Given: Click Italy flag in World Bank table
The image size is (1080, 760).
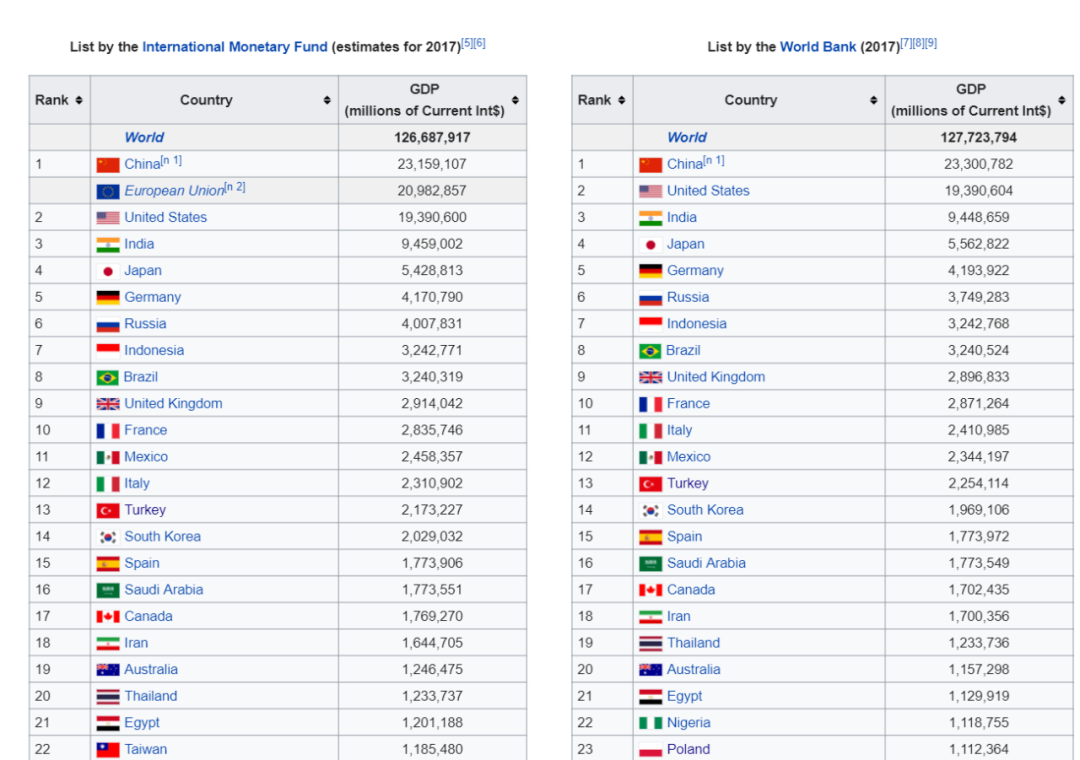Looking at the screenshot, I should (650, 431).
